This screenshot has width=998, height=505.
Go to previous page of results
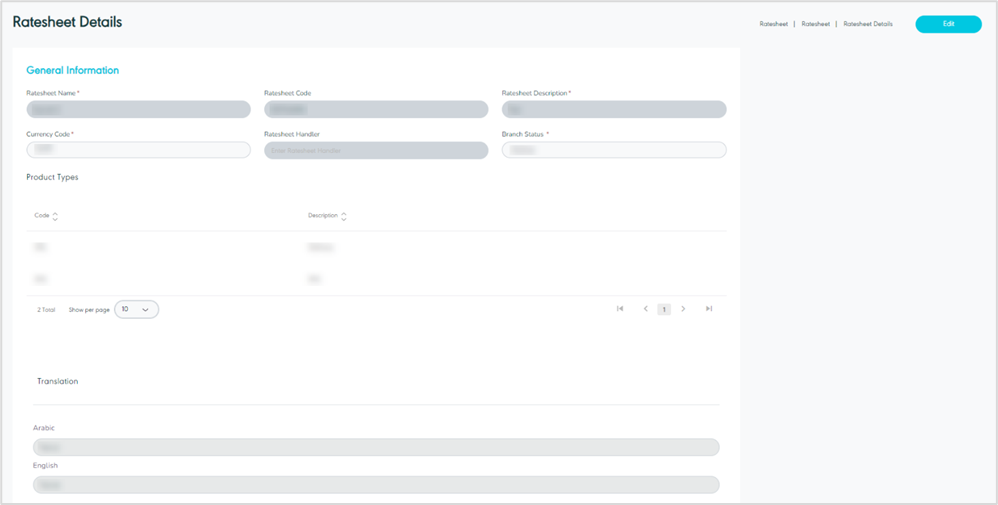[x=645, y=309]
